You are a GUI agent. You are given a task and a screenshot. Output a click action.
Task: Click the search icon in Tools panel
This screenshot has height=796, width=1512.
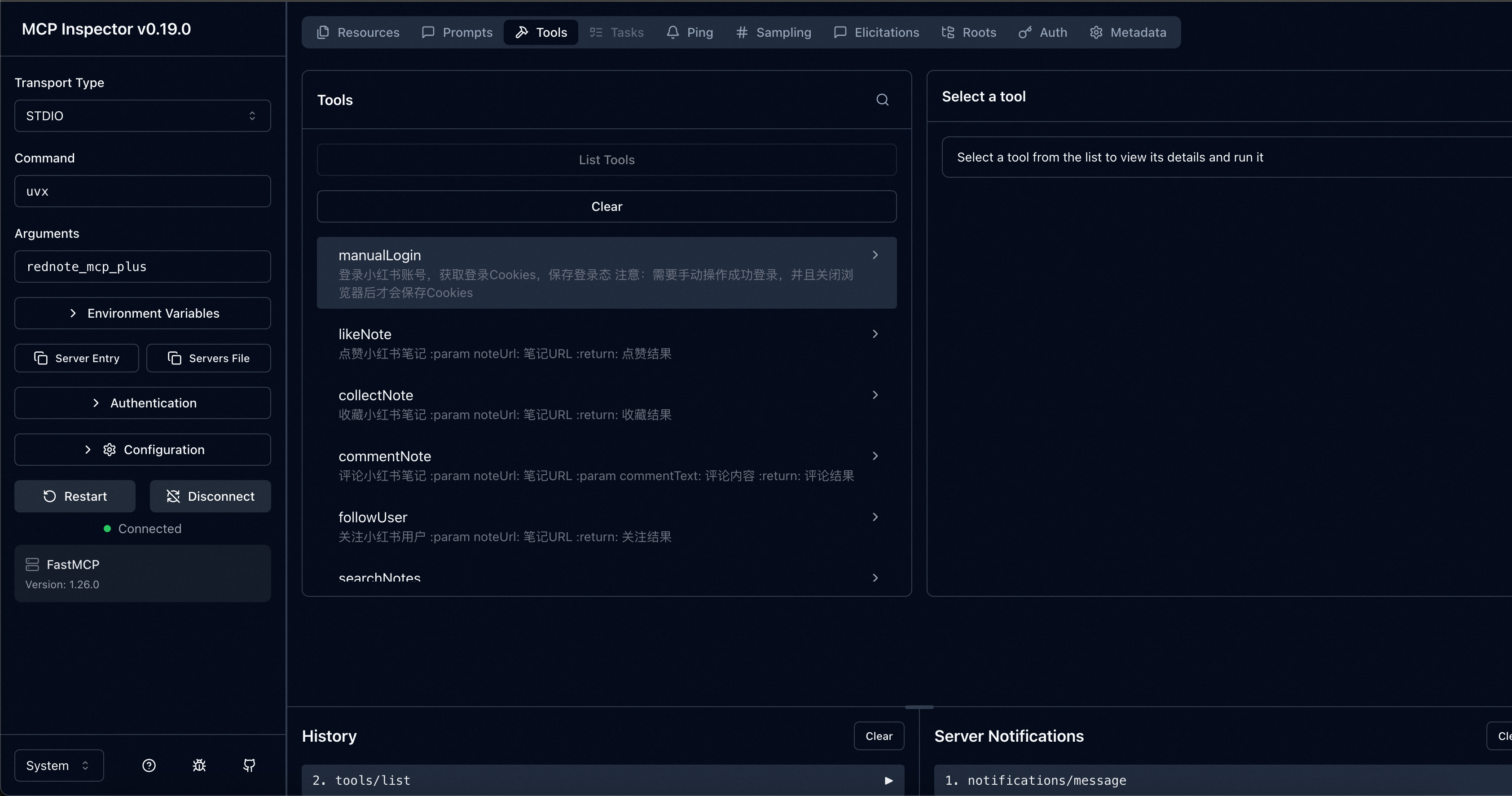[x=882, y=100]
